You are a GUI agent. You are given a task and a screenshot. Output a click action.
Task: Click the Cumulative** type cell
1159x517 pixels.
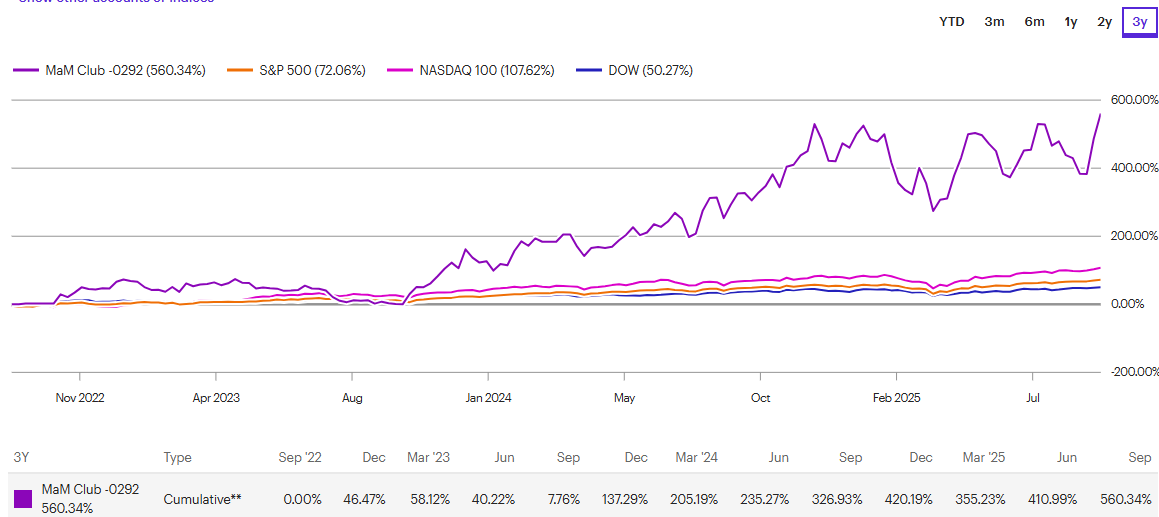click(203, 498)
